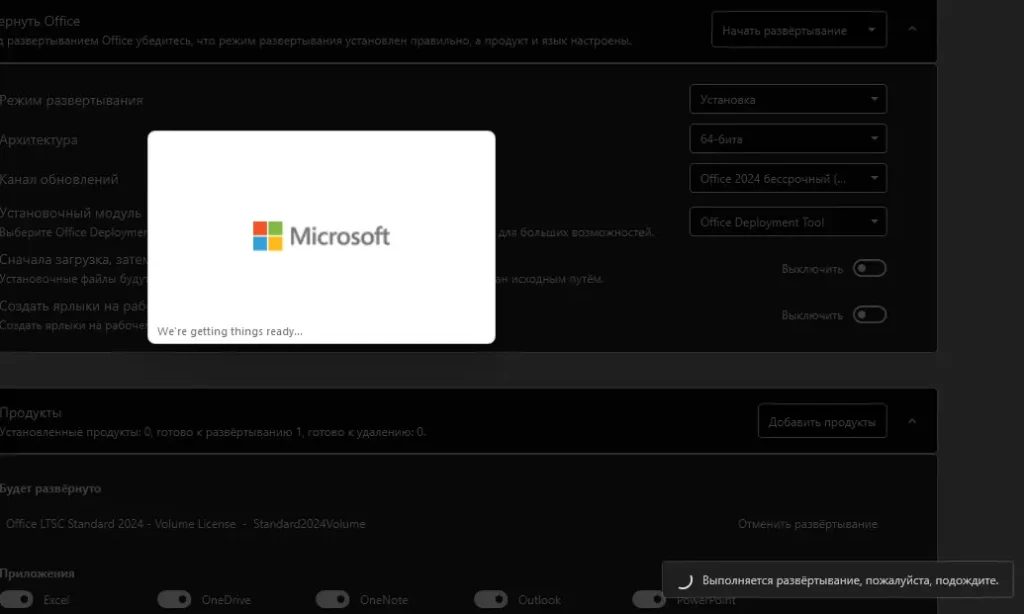1024x614 pixels.
Task: Open the arrow beside Начать развертывание
Action: (x=873, y=30)
